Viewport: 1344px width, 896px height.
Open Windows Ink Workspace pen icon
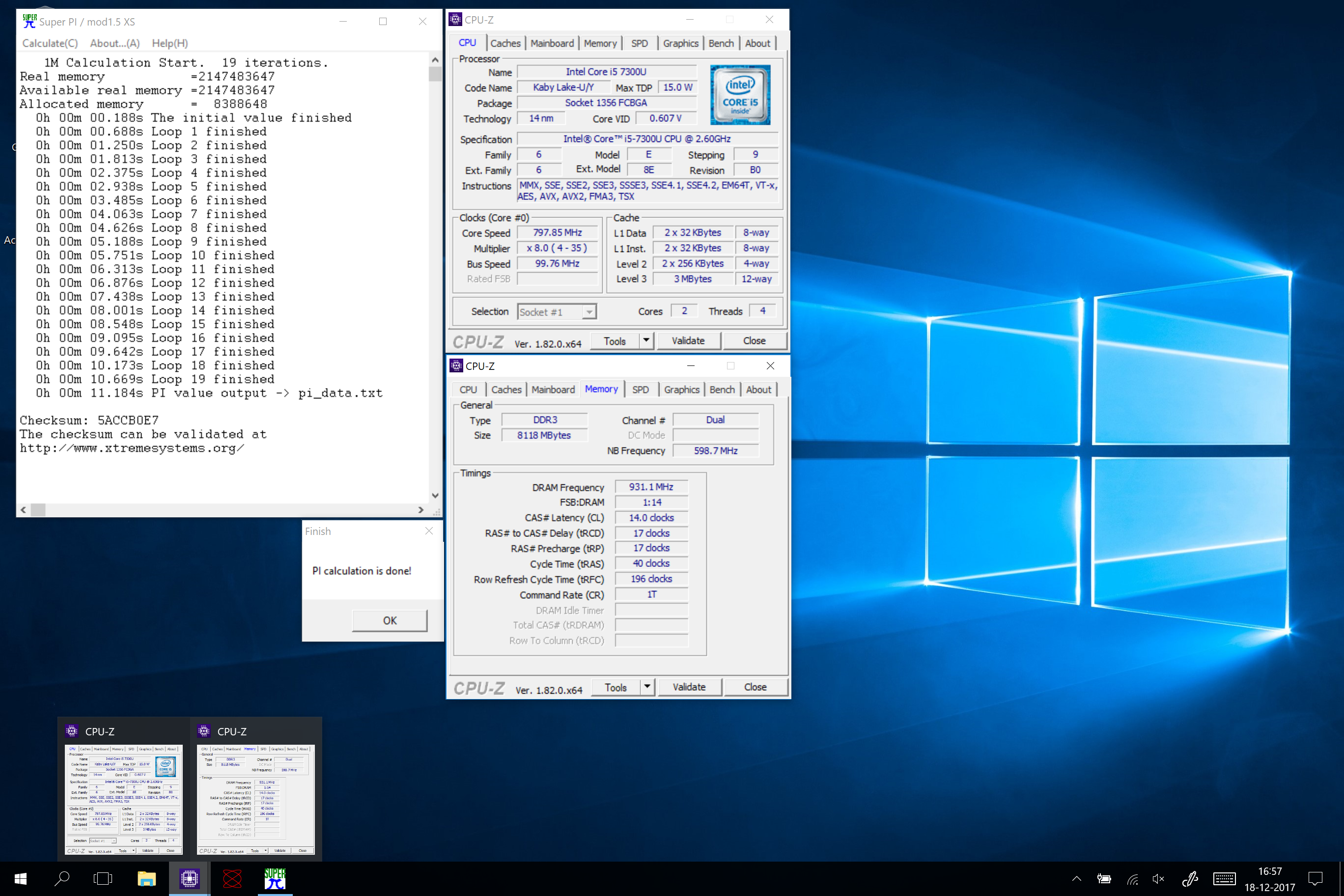tap(1190, 879)
